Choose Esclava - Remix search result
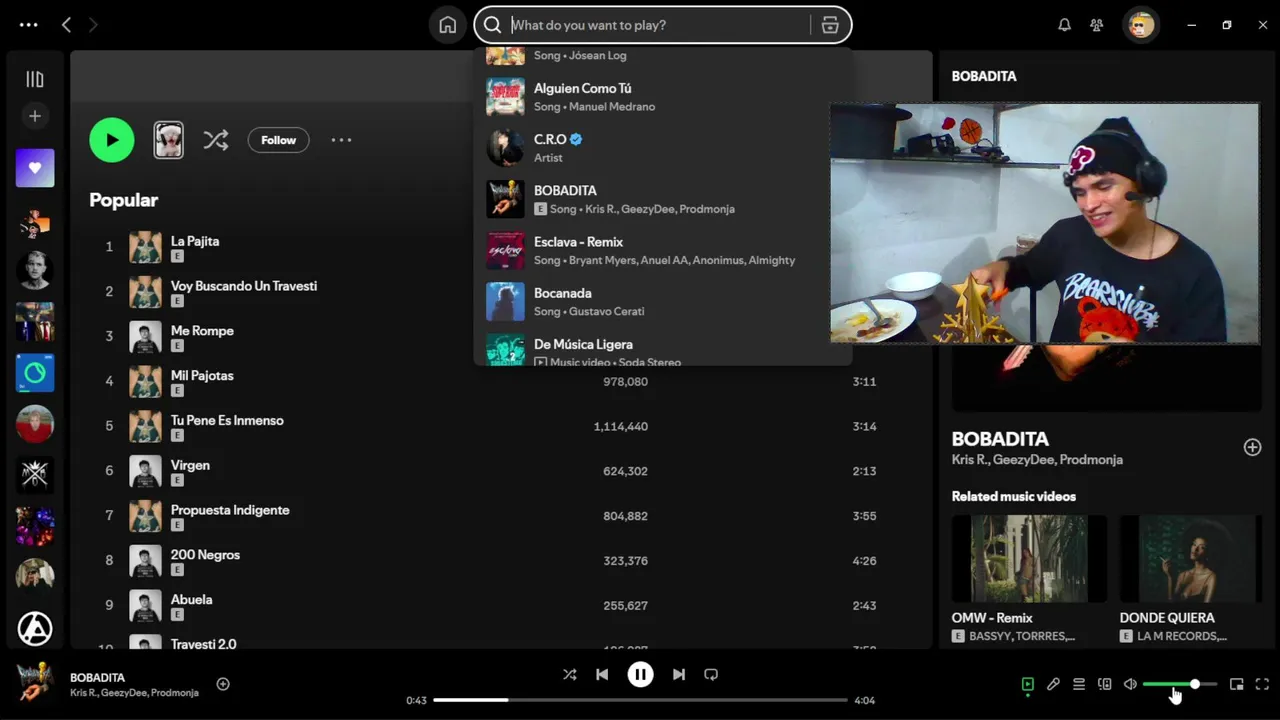 [x=663, y=250]
